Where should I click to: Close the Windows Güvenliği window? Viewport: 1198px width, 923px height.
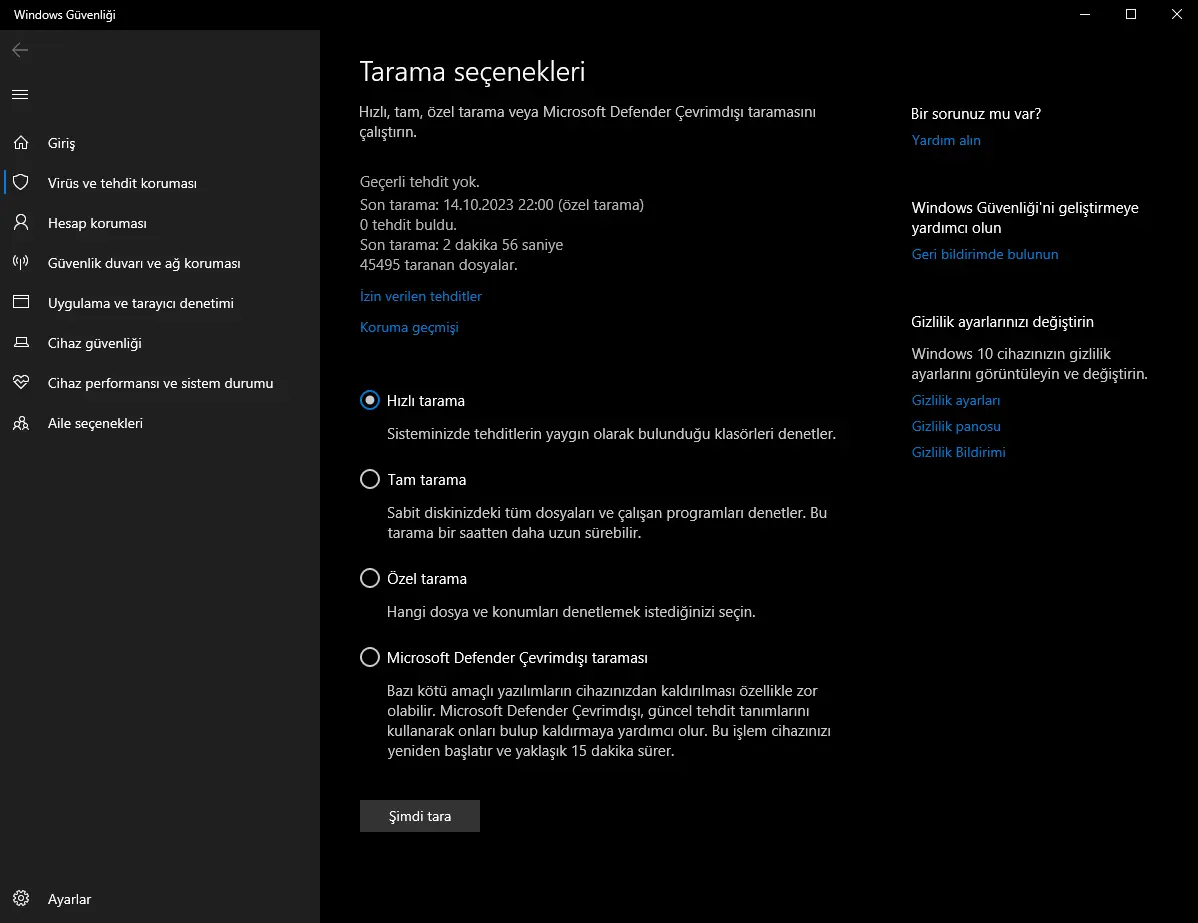1177,15
